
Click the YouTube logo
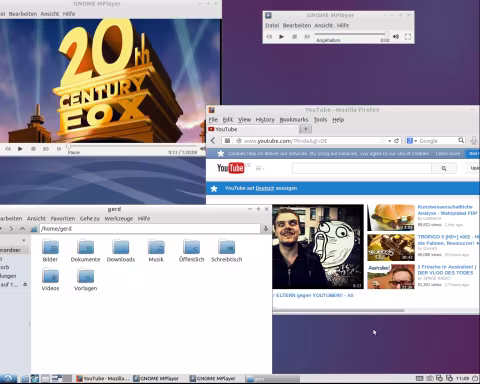(230, 168)
